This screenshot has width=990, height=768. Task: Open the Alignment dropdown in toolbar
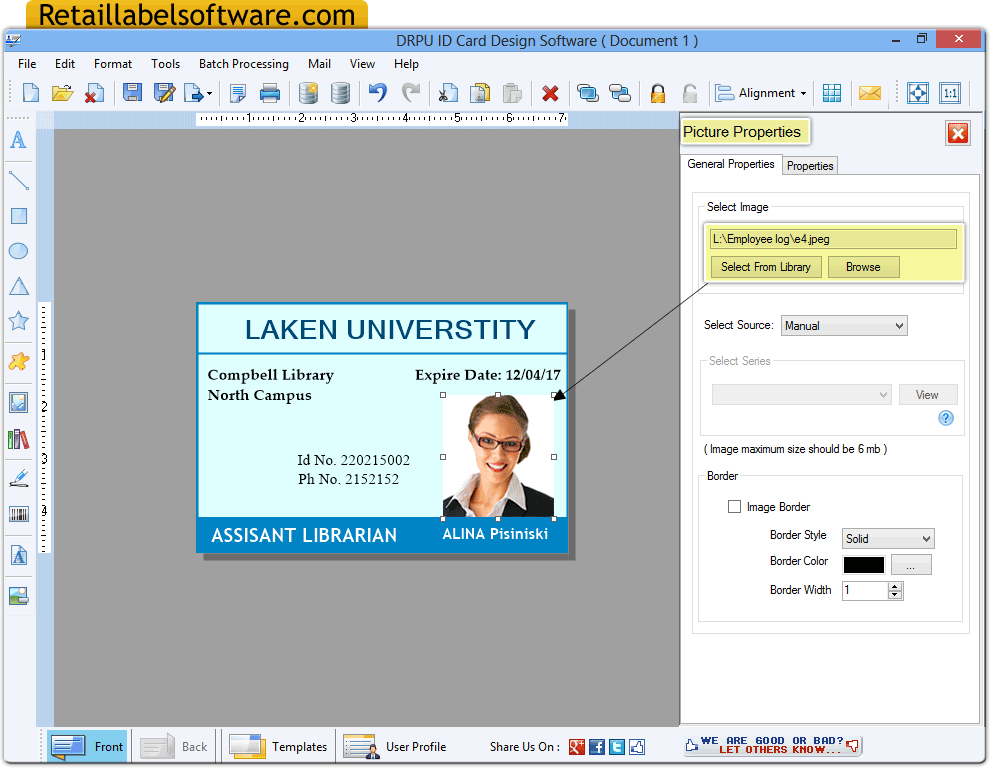[x=761, y=93]
